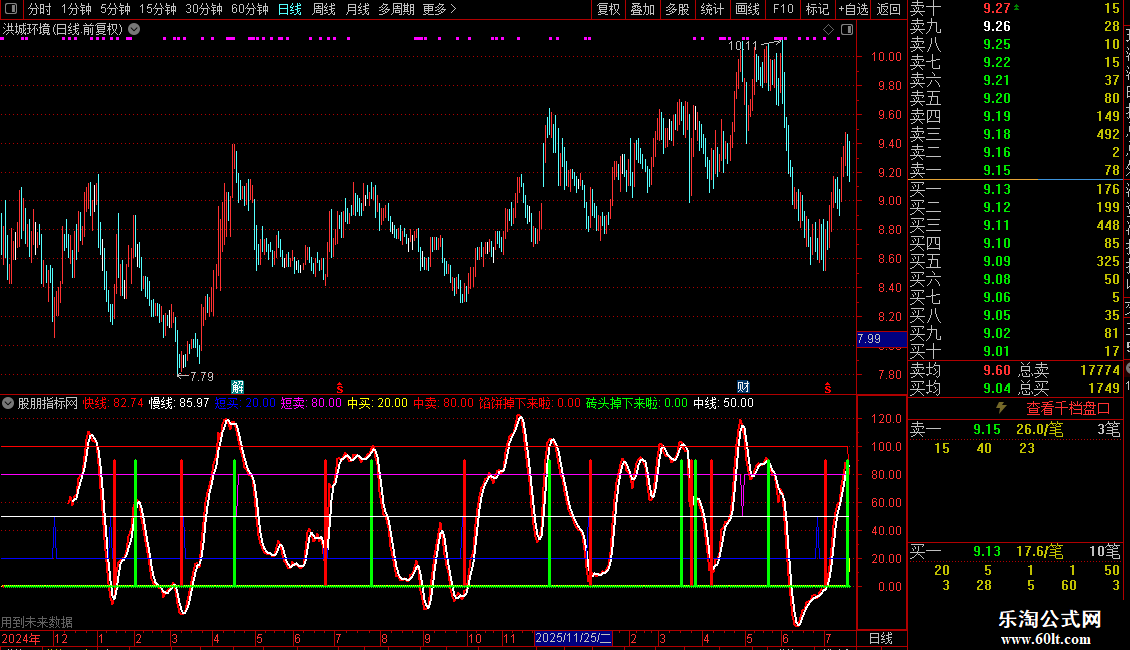Screen dimensions: 1130x650
Task: Click the 短买: 20.00 indicator label
Action: (x=245, y=404)
